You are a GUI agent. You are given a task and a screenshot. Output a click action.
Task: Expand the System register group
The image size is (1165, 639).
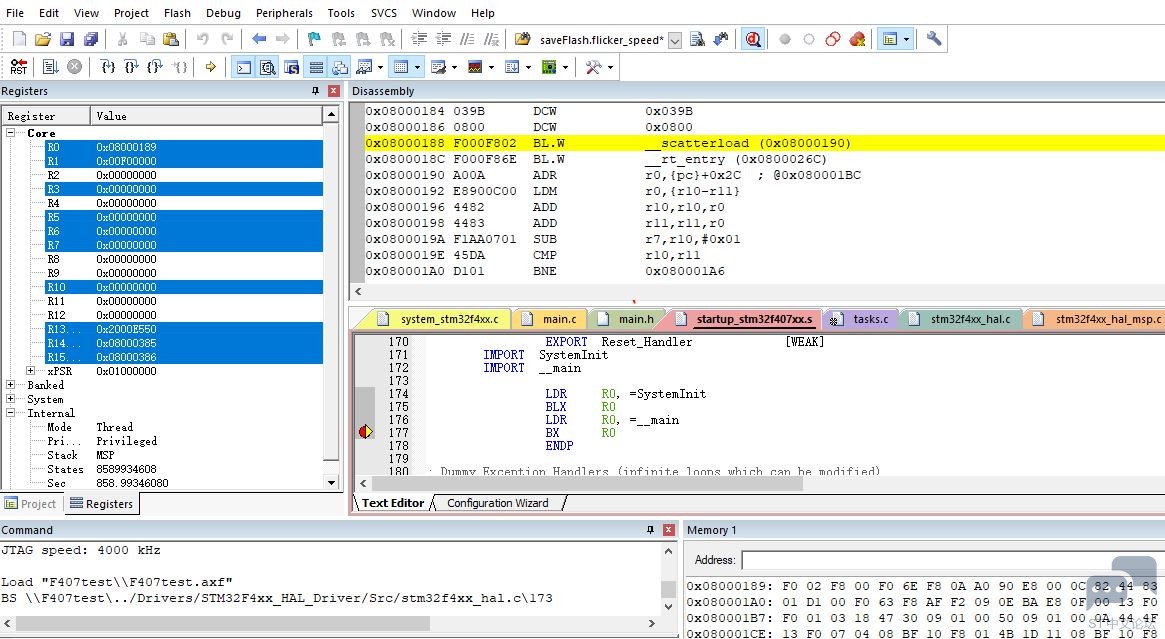(11, 399)
